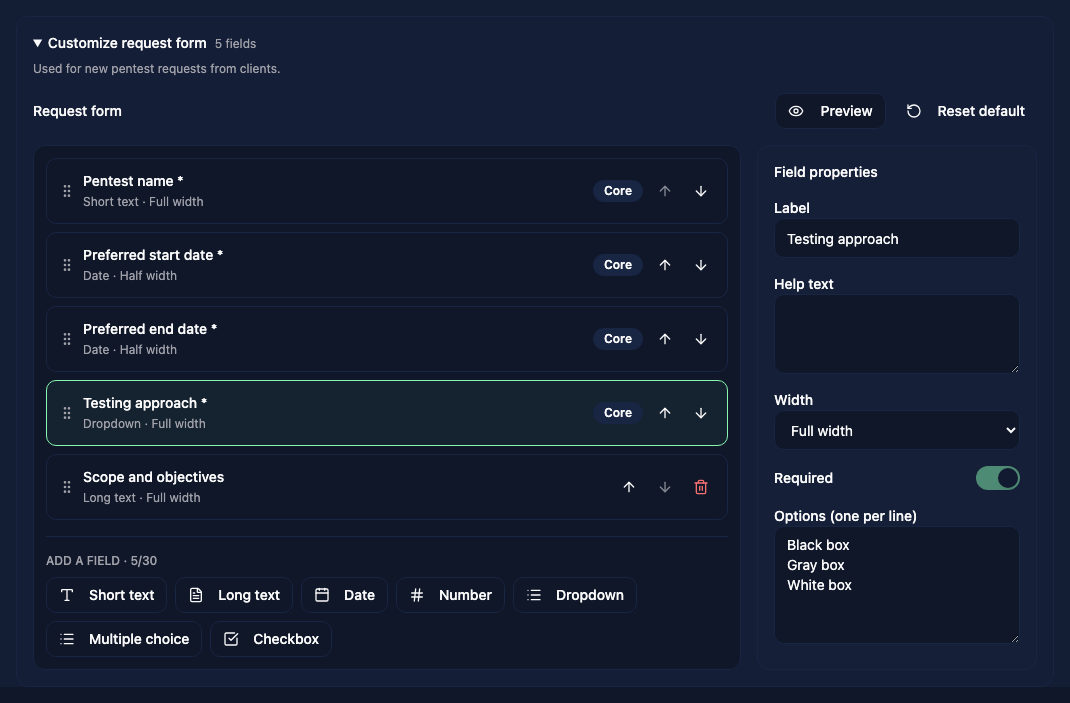
Task: Edit the Options text area
Action: [897, 585]
